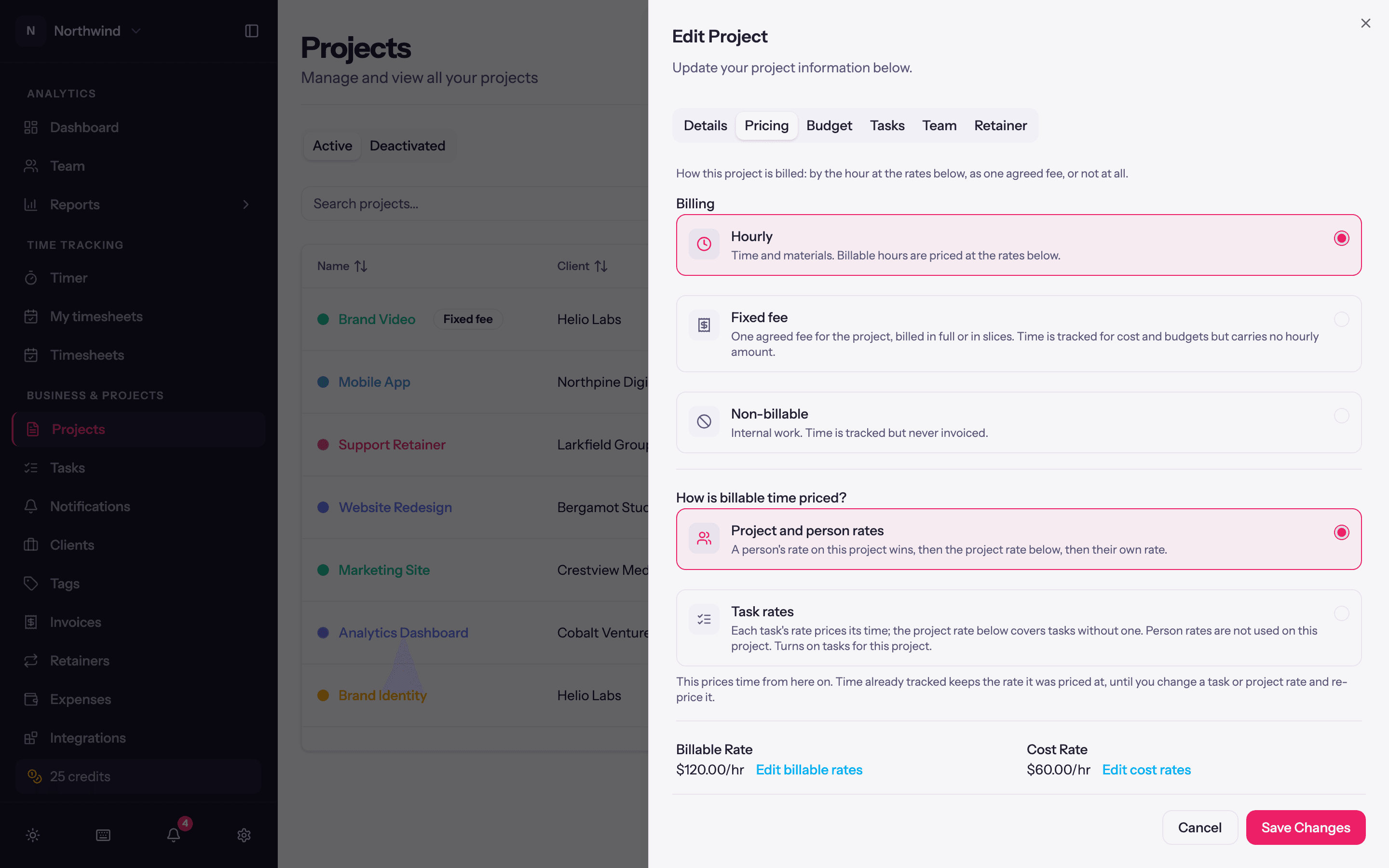Viewport: 1389px width, 868px height.
Task: Show Deactivated projects tab
Action: 407,146
